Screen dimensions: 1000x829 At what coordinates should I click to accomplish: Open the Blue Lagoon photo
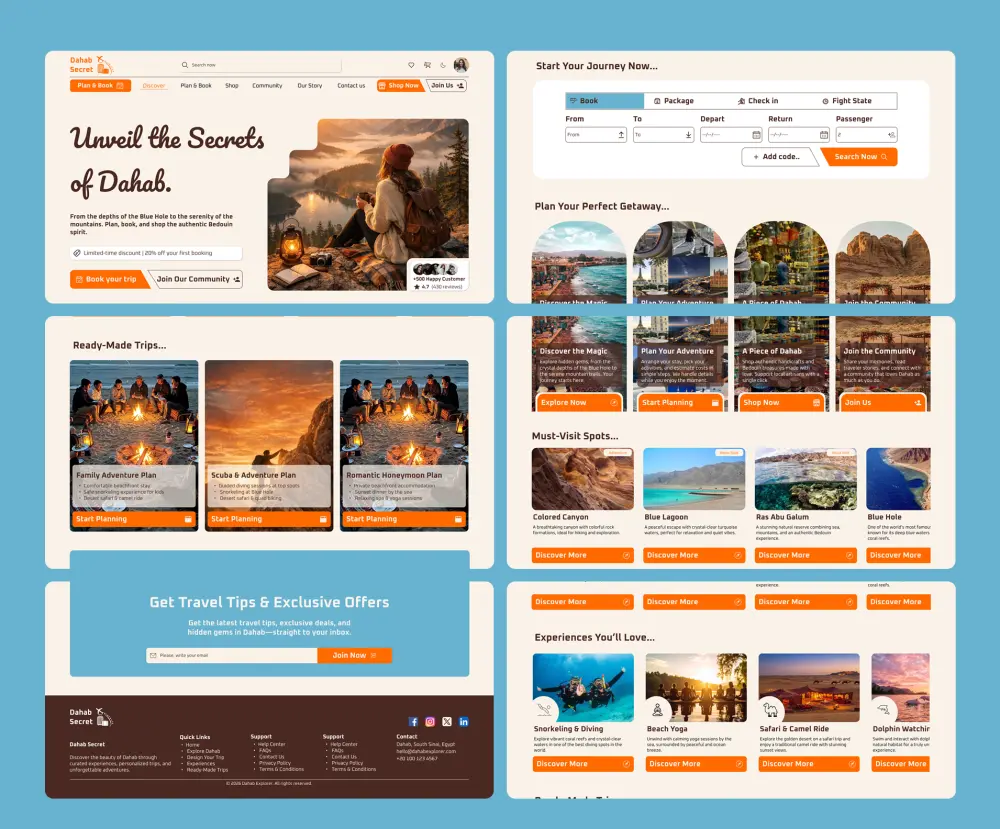(x=694, y=478)
